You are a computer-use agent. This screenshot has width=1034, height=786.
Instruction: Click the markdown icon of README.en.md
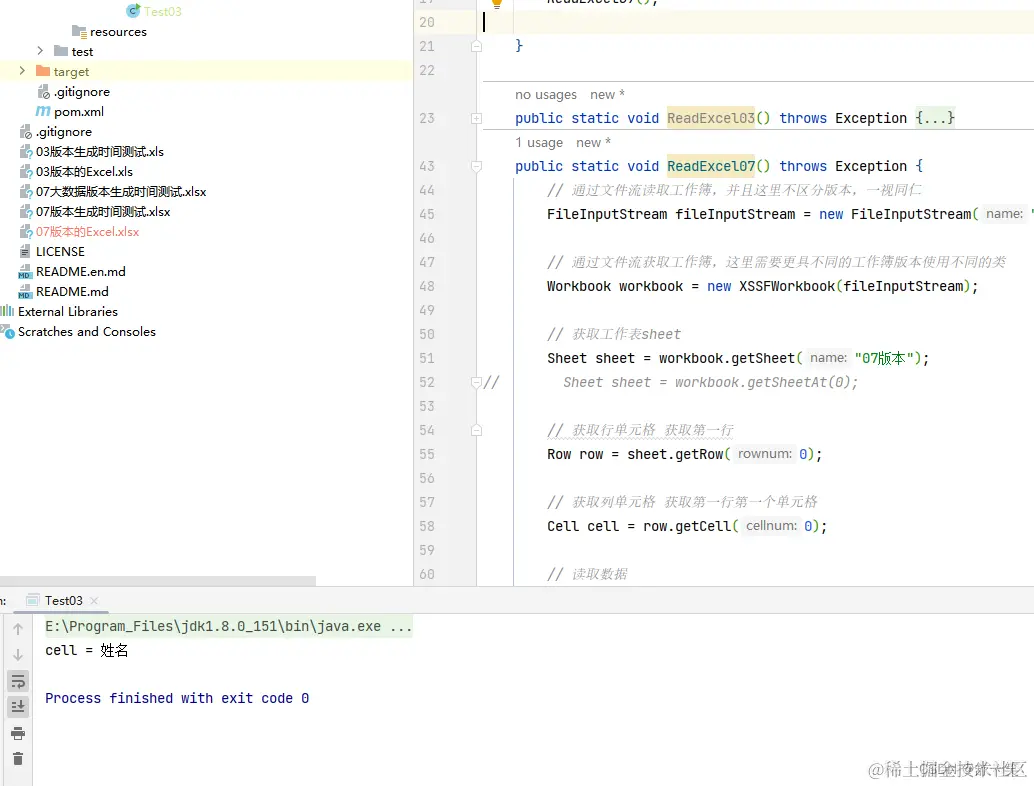click(25, 272)
